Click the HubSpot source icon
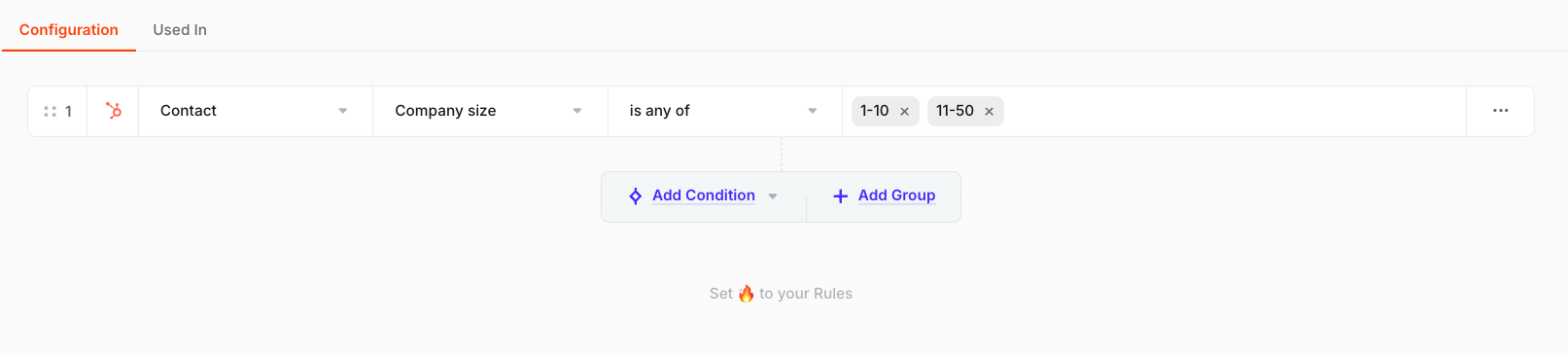 [x=114, y=111]
